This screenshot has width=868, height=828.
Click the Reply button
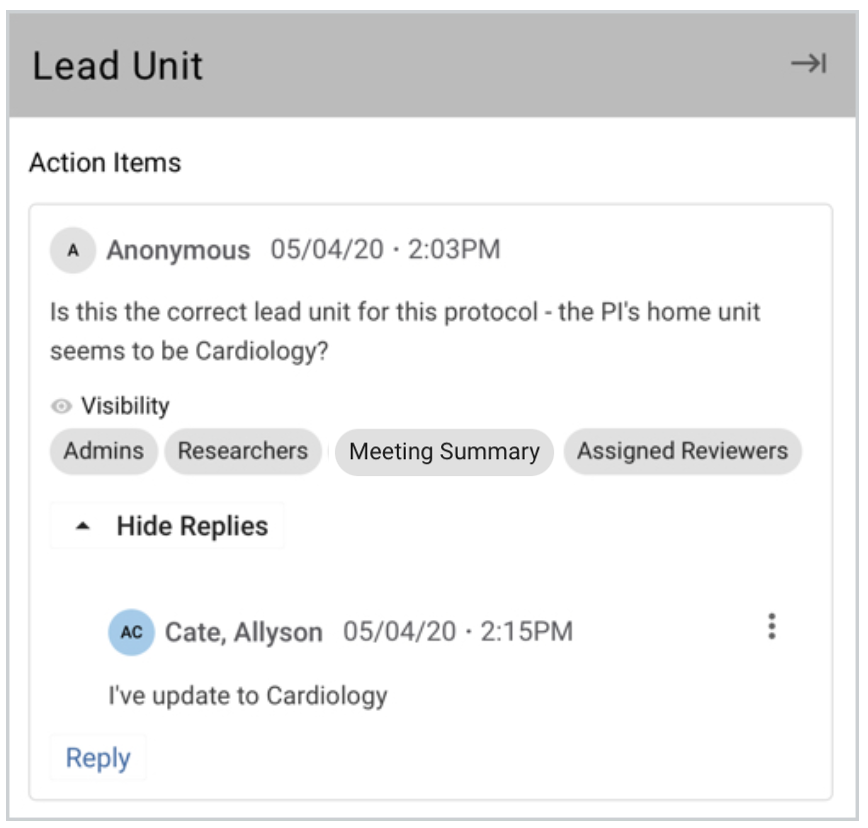pyautogui.click(x=98, y=758)
